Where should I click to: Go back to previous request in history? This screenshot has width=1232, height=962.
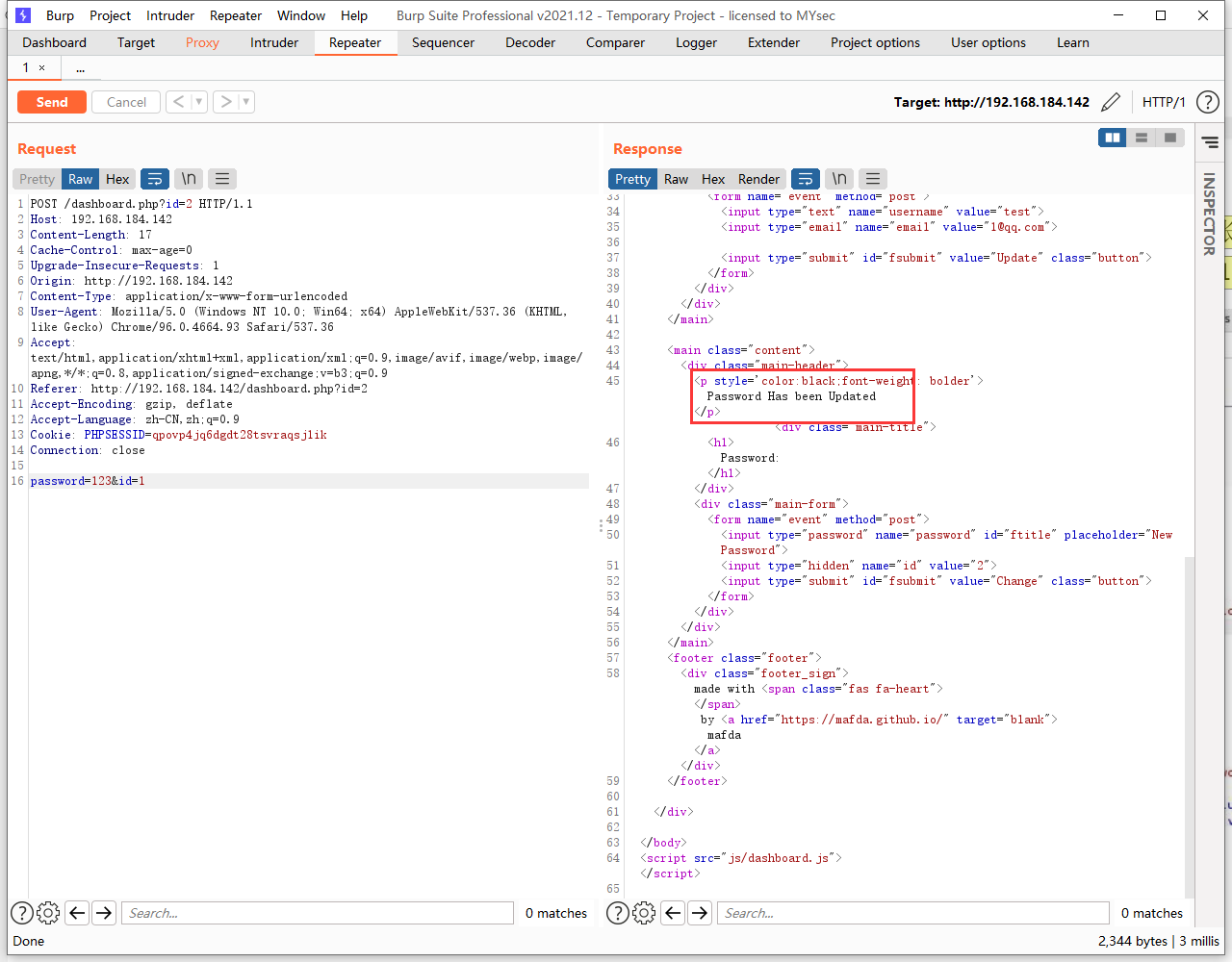[179, 102]
